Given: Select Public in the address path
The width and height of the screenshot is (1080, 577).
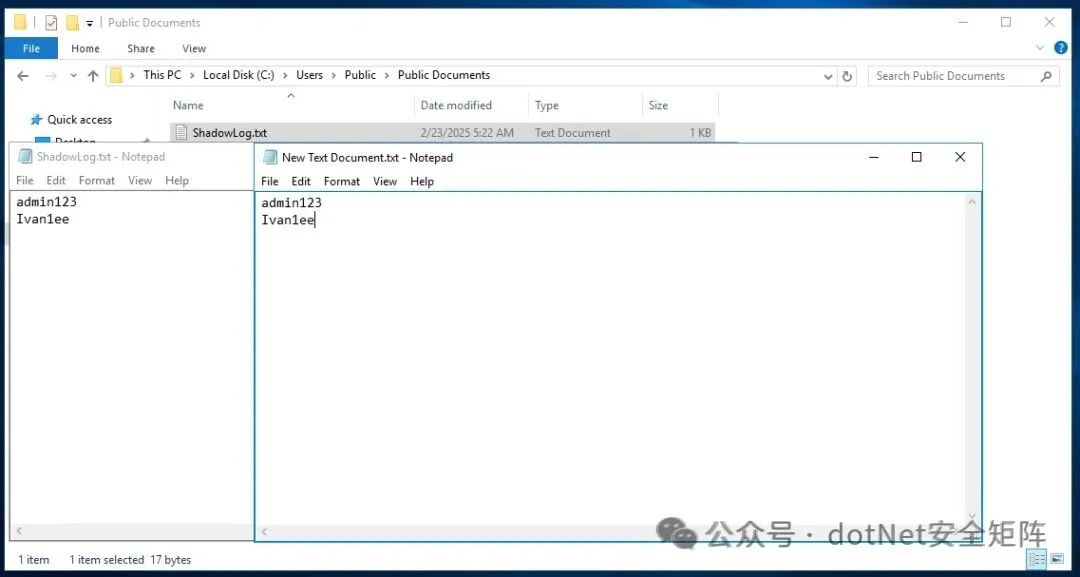Looking at the screenshot, I should [360, 75].
